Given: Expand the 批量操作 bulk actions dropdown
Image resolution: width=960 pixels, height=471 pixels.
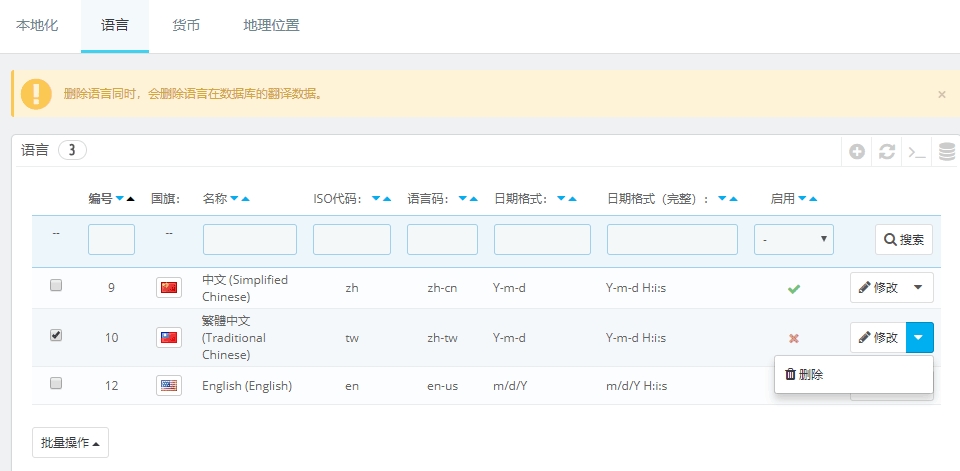Looking at the screenshot, I should 70,443.
